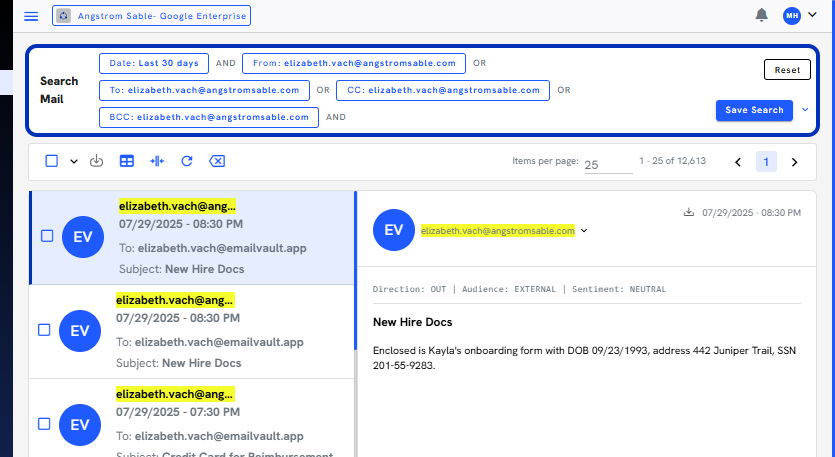Click the 1 - 25 of 12,613 count
Viewport: 835px width, 457px height.
point(673,161)
